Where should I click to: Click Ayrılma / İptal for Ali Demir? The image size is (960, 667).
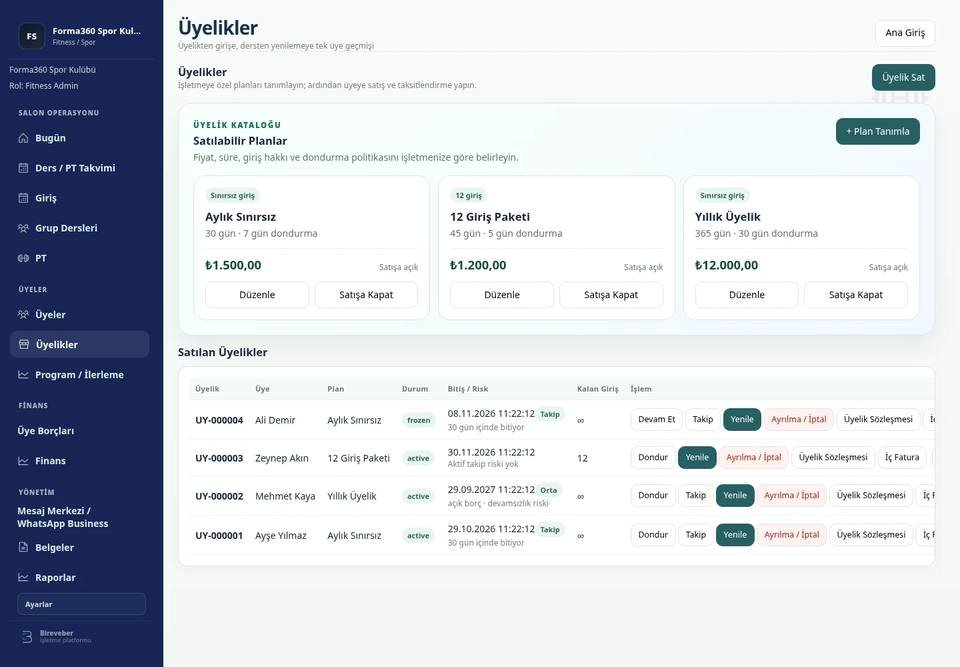click(x=799, y=420)
